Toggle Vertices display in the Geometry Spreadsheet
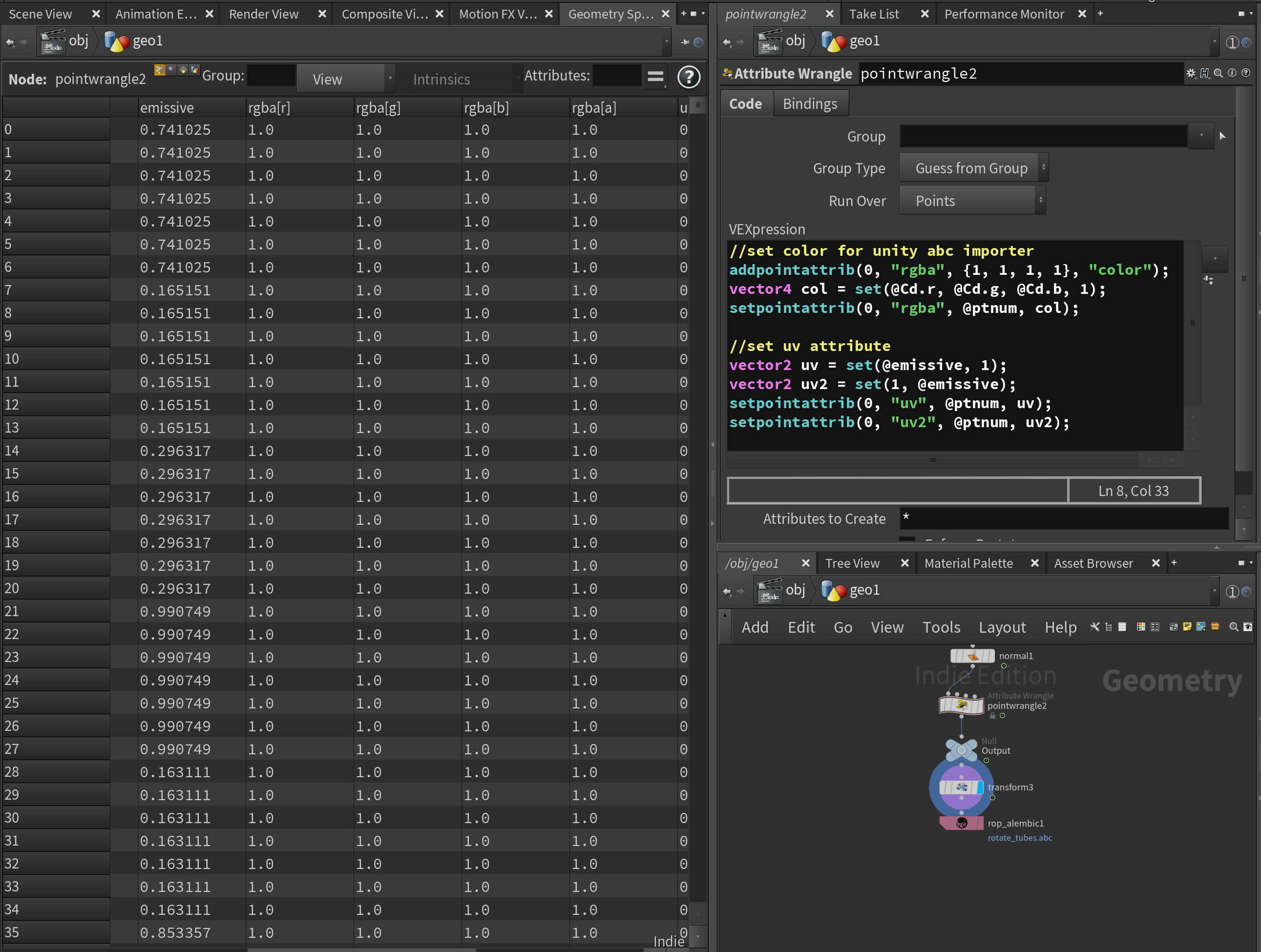 point(171,69)
